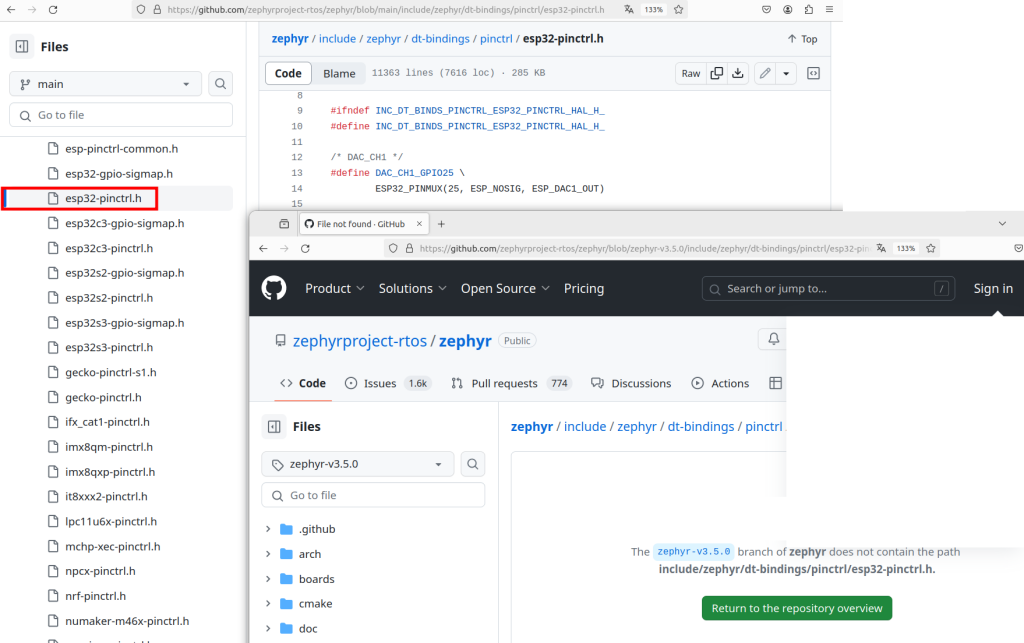Click reload icon in the back browser window
Screen dimensions: 1024x643
[53, 10]
